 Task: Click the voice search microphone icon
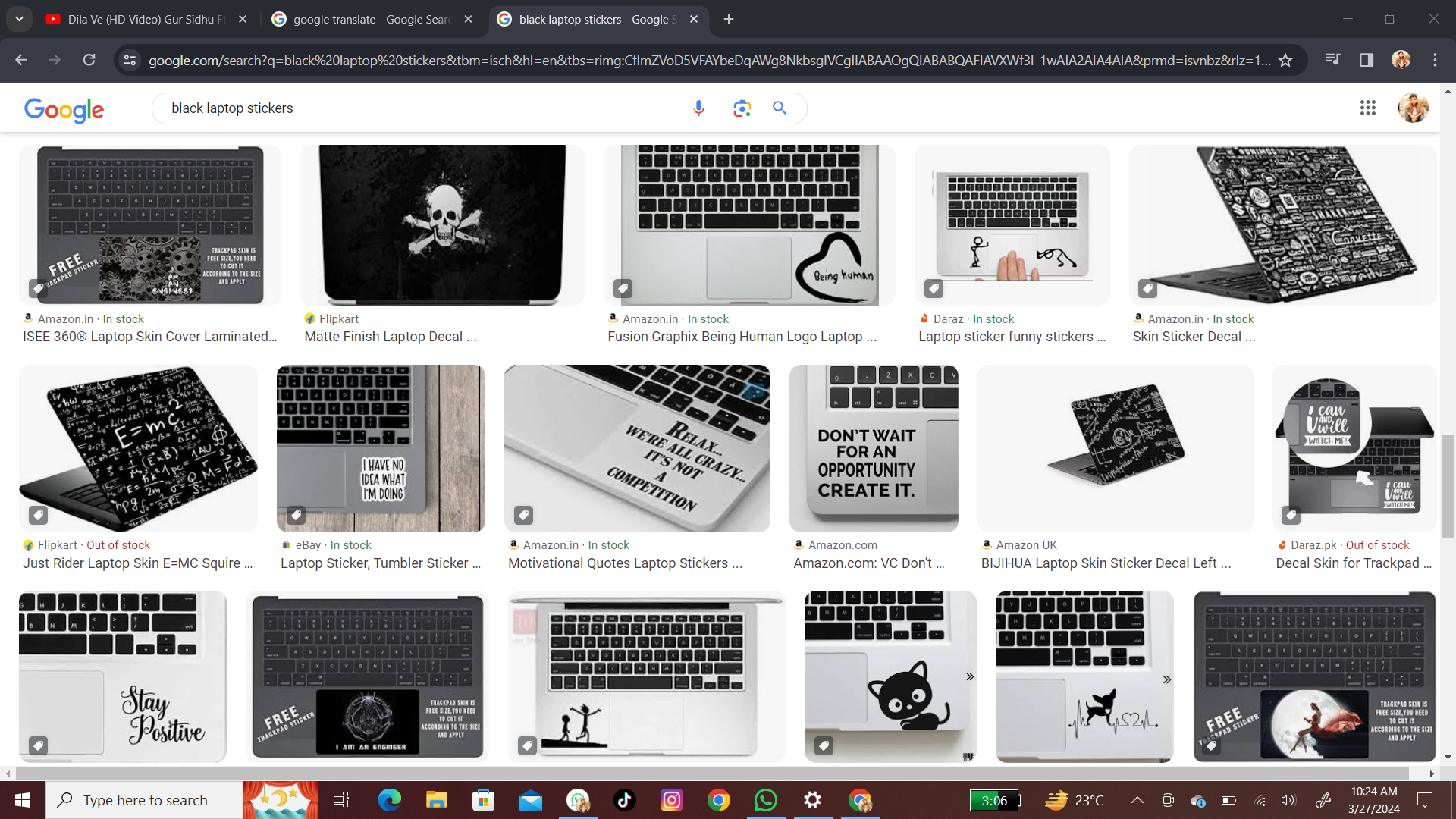(x=698, y=108)
